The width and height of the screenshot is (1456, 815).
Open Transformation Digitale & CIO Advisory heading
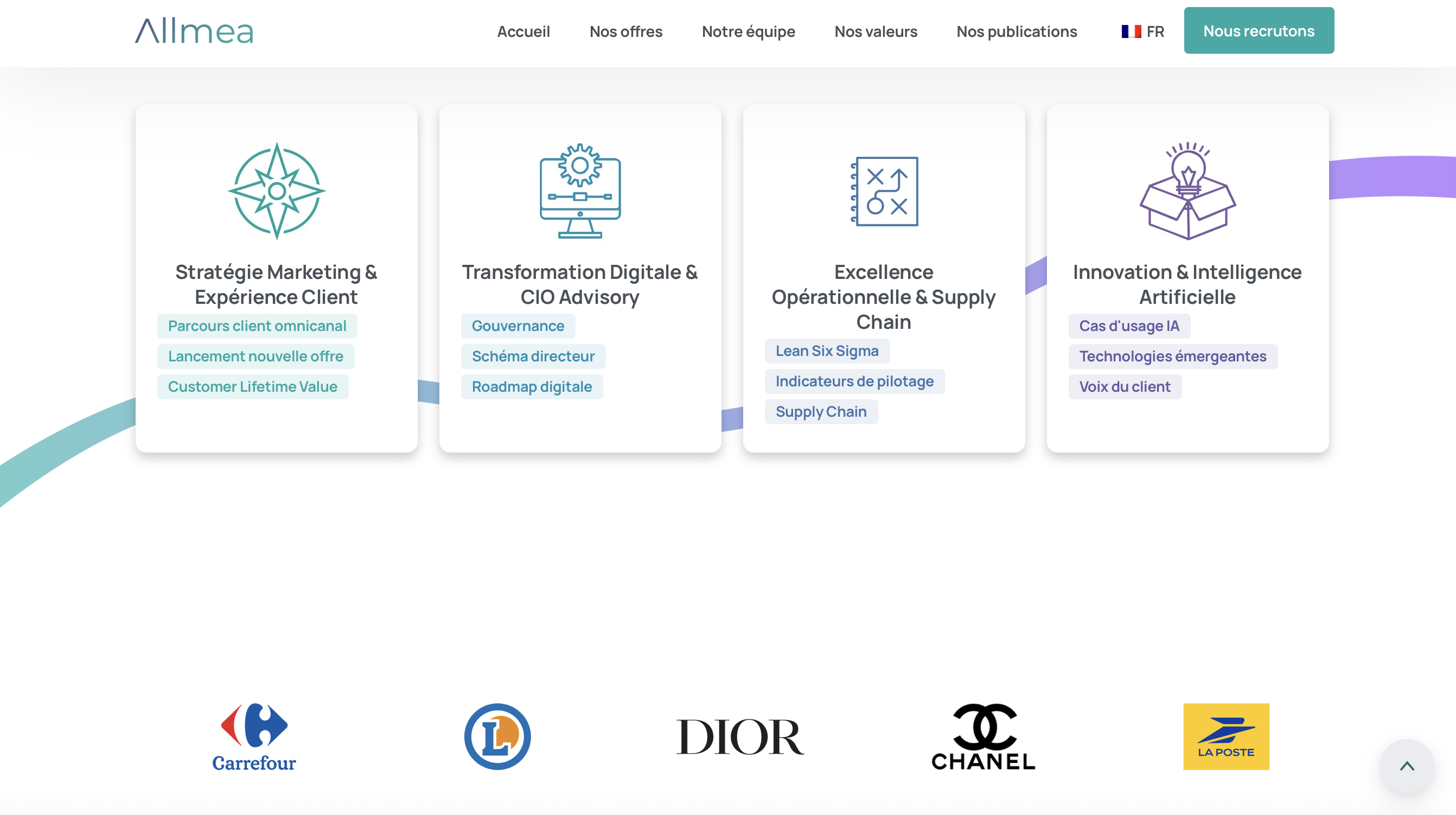click(580, 284)
